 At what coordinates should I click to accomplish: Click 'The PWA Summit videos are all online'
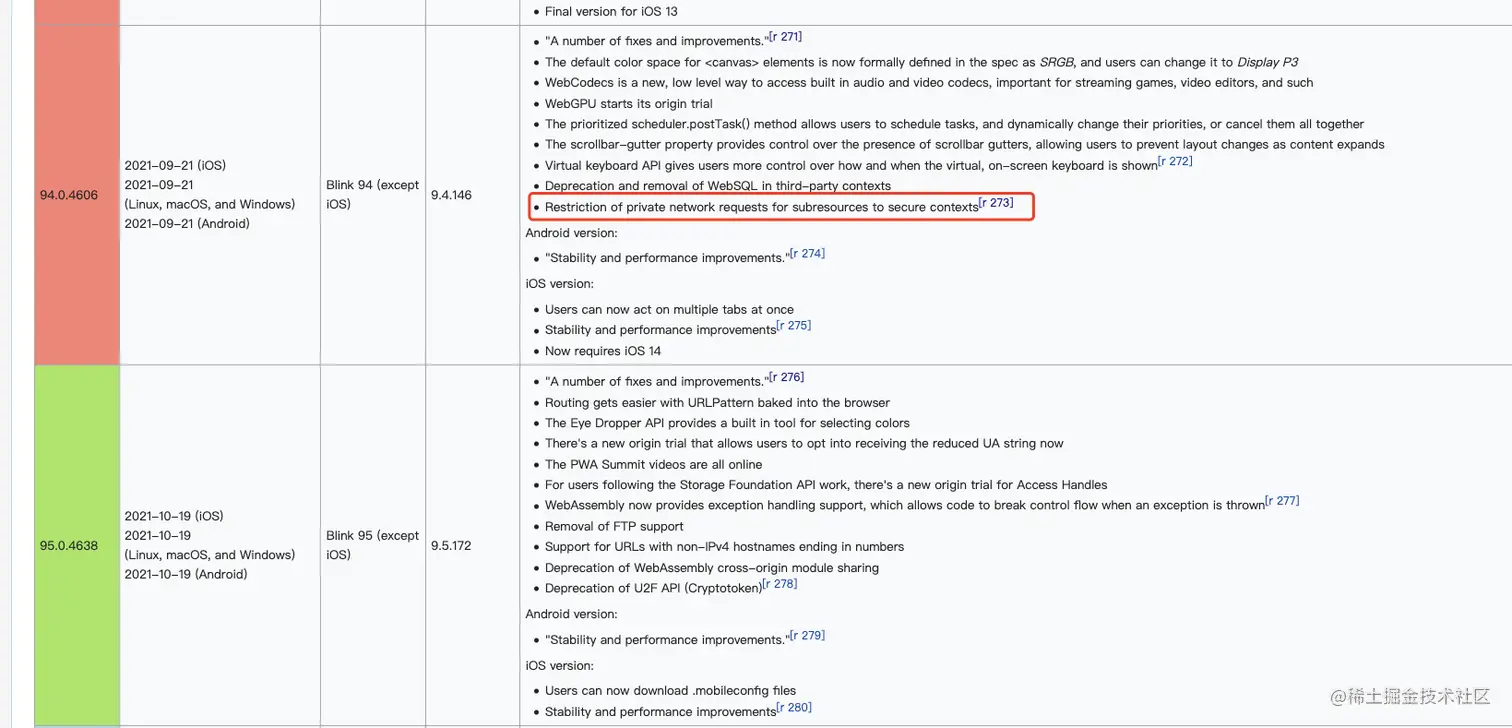click(653, 465)
